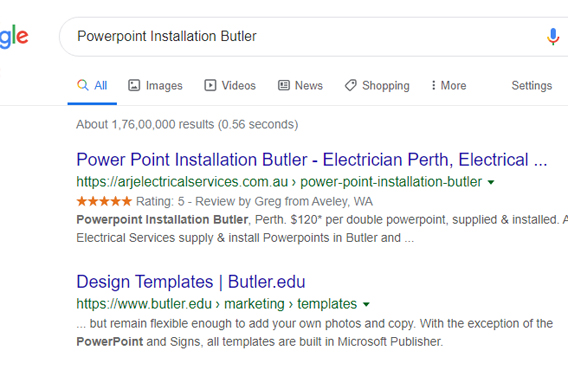
Task: Click the Videos tab play icon
Action: [x=210, y=86]
